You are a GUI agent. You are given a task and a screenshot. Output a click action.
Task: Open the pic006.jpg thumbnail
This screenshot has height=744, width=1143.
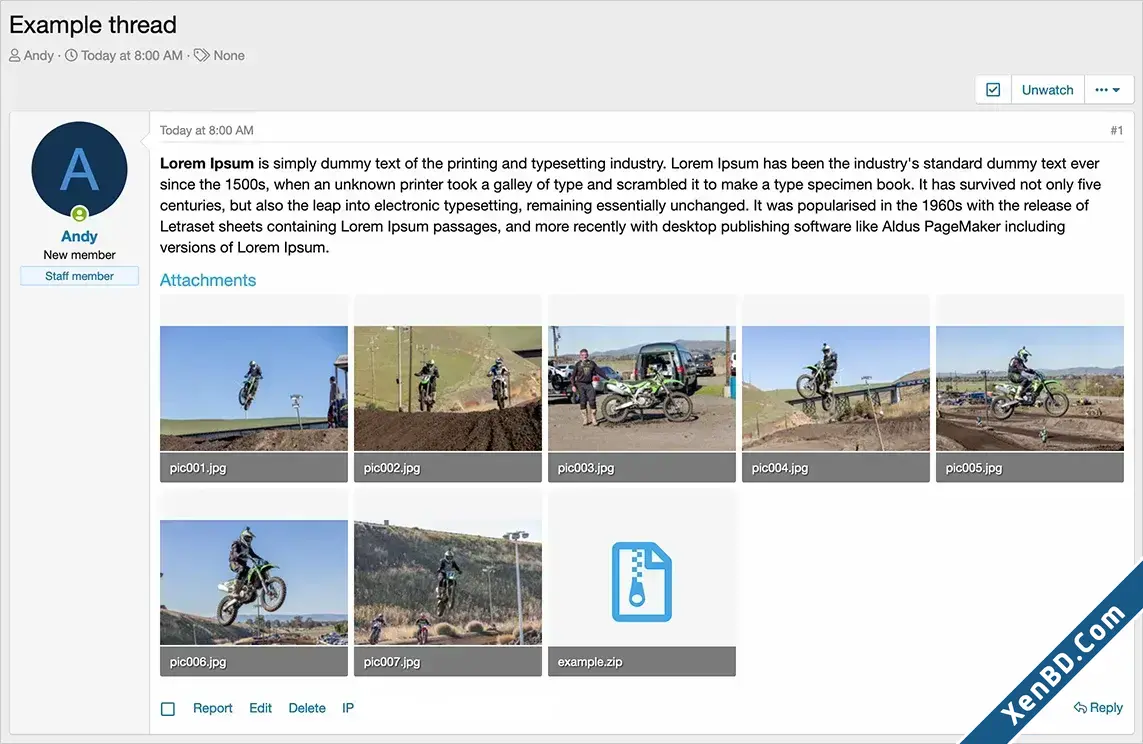click(254, 582)
